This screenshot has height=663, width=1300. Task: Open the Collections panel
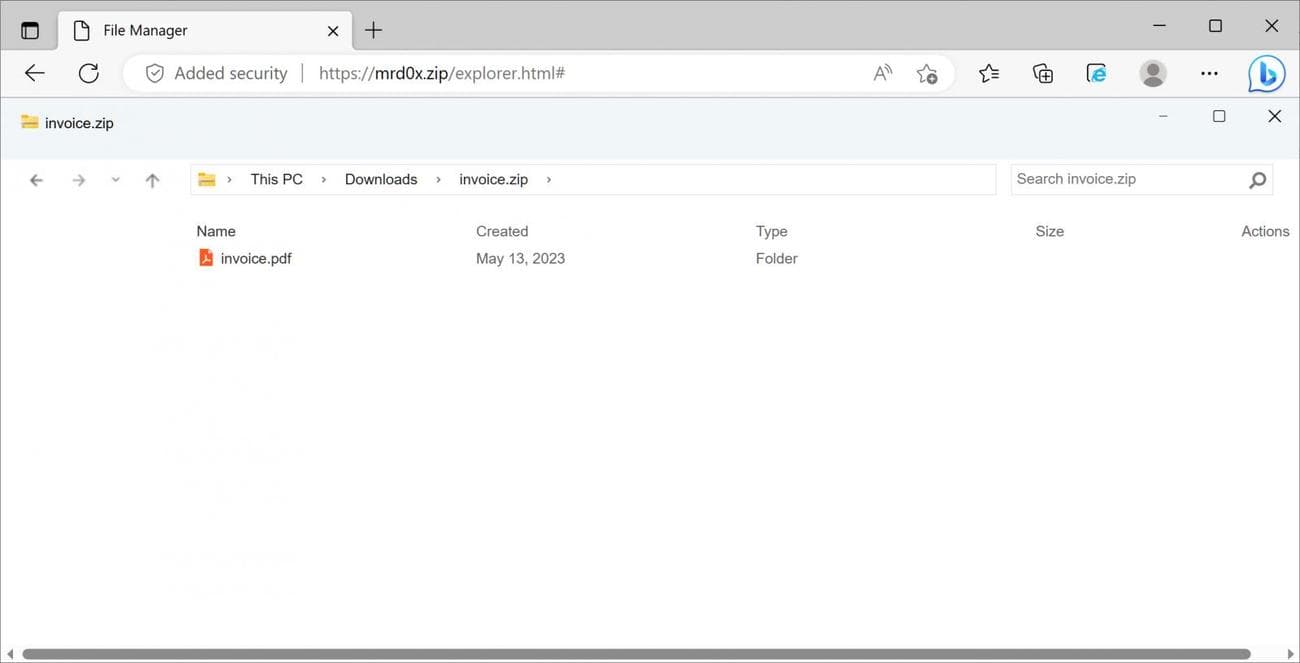[1042, 72]
